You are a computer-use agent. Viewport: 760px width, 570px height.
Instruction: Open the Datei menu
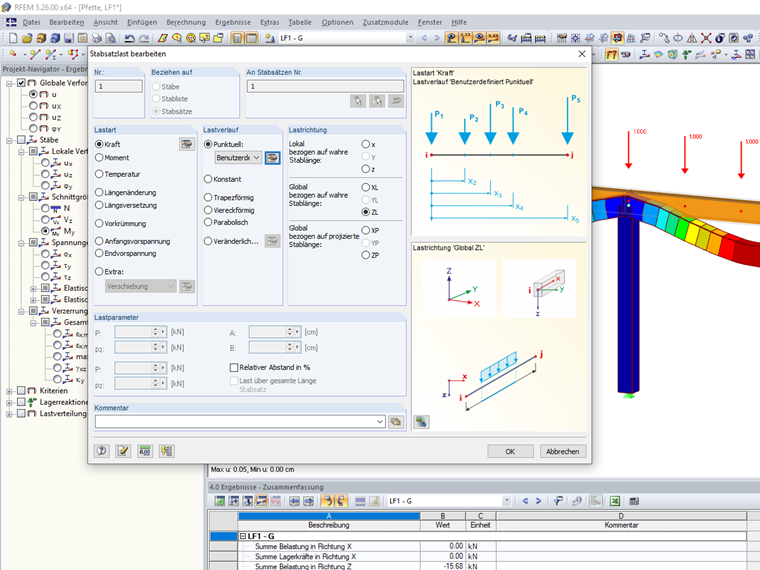pos(31,22)
